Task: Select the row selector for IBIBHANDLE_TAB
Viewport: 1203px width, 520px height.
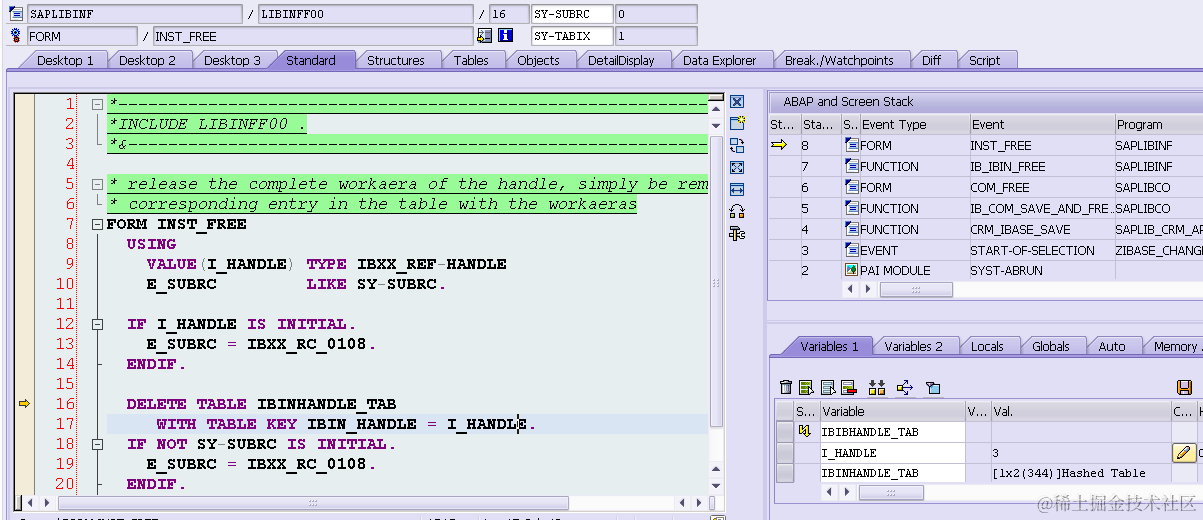Action: click(785, 432)
